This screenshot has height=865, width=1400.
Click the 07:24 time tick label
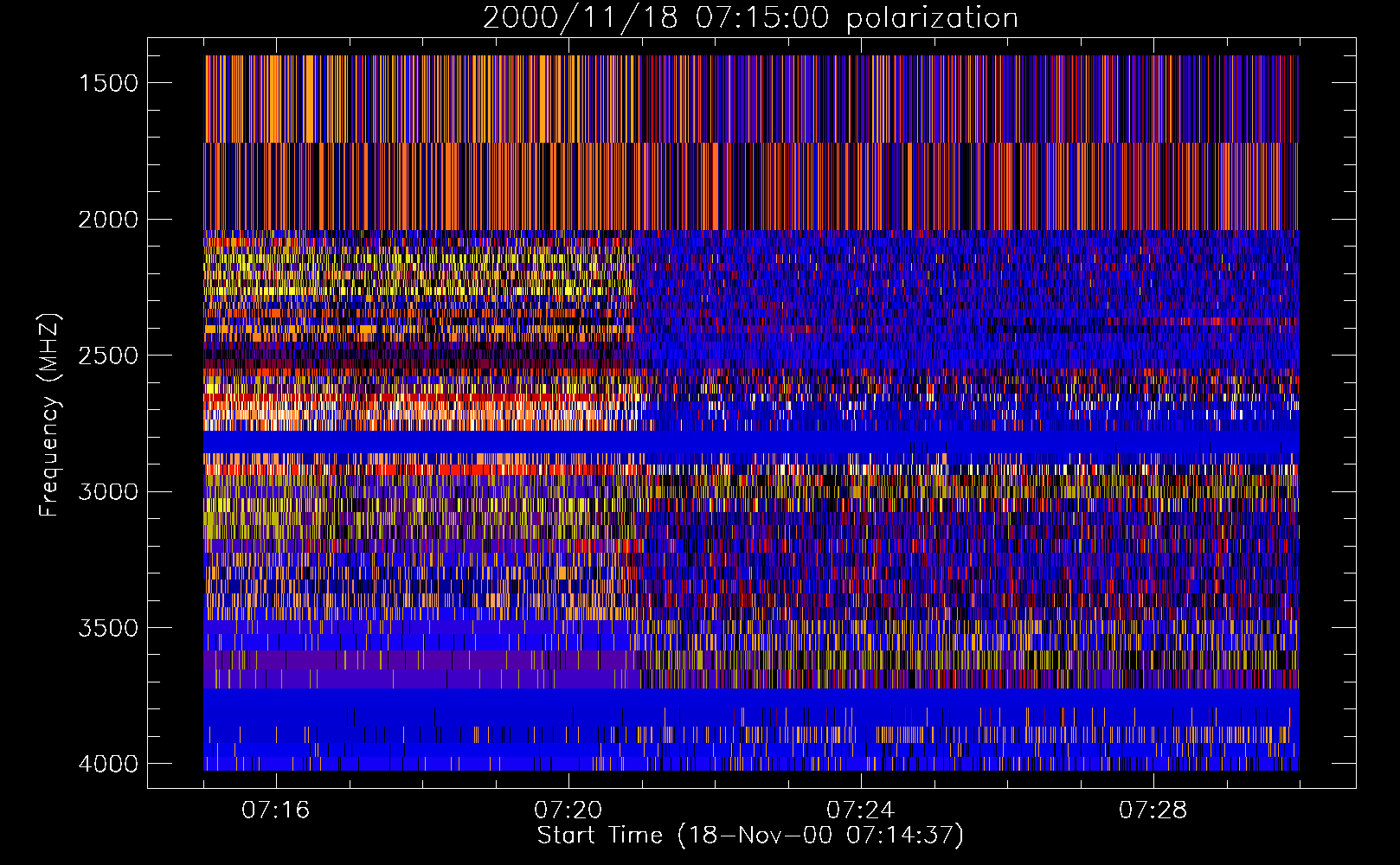(861, 811)
